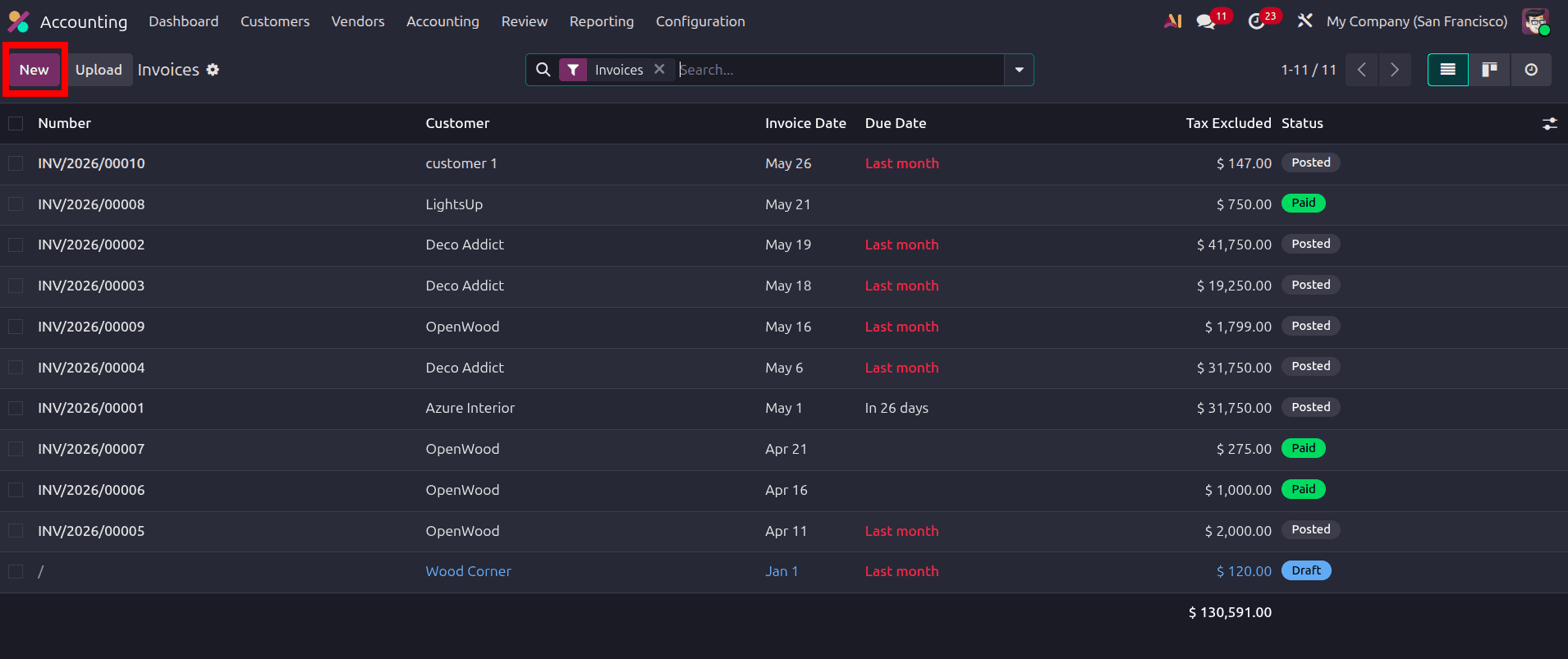Viewport: 1568px width, 659px height.
Task: Click in the Search input field
Action: (839, 70)
